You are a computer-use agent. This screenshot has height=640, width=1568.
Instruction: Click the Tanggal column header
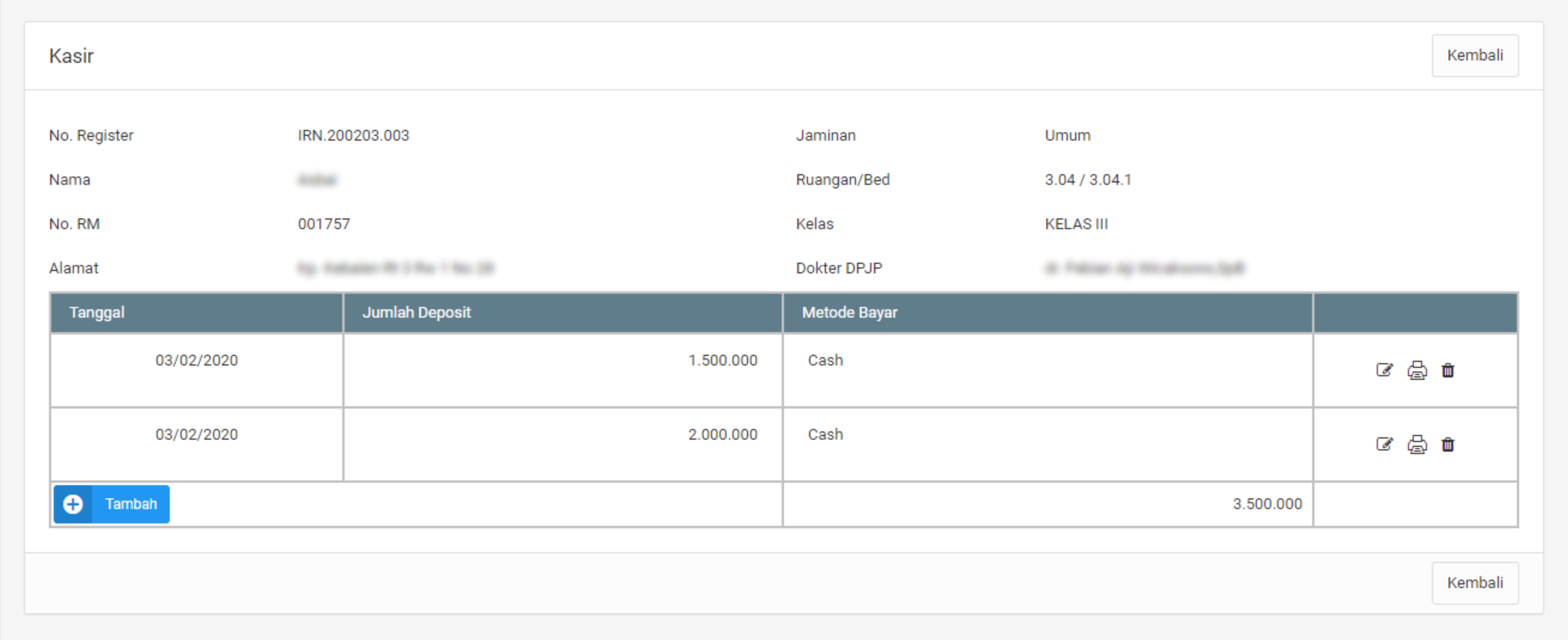(97, 312)
